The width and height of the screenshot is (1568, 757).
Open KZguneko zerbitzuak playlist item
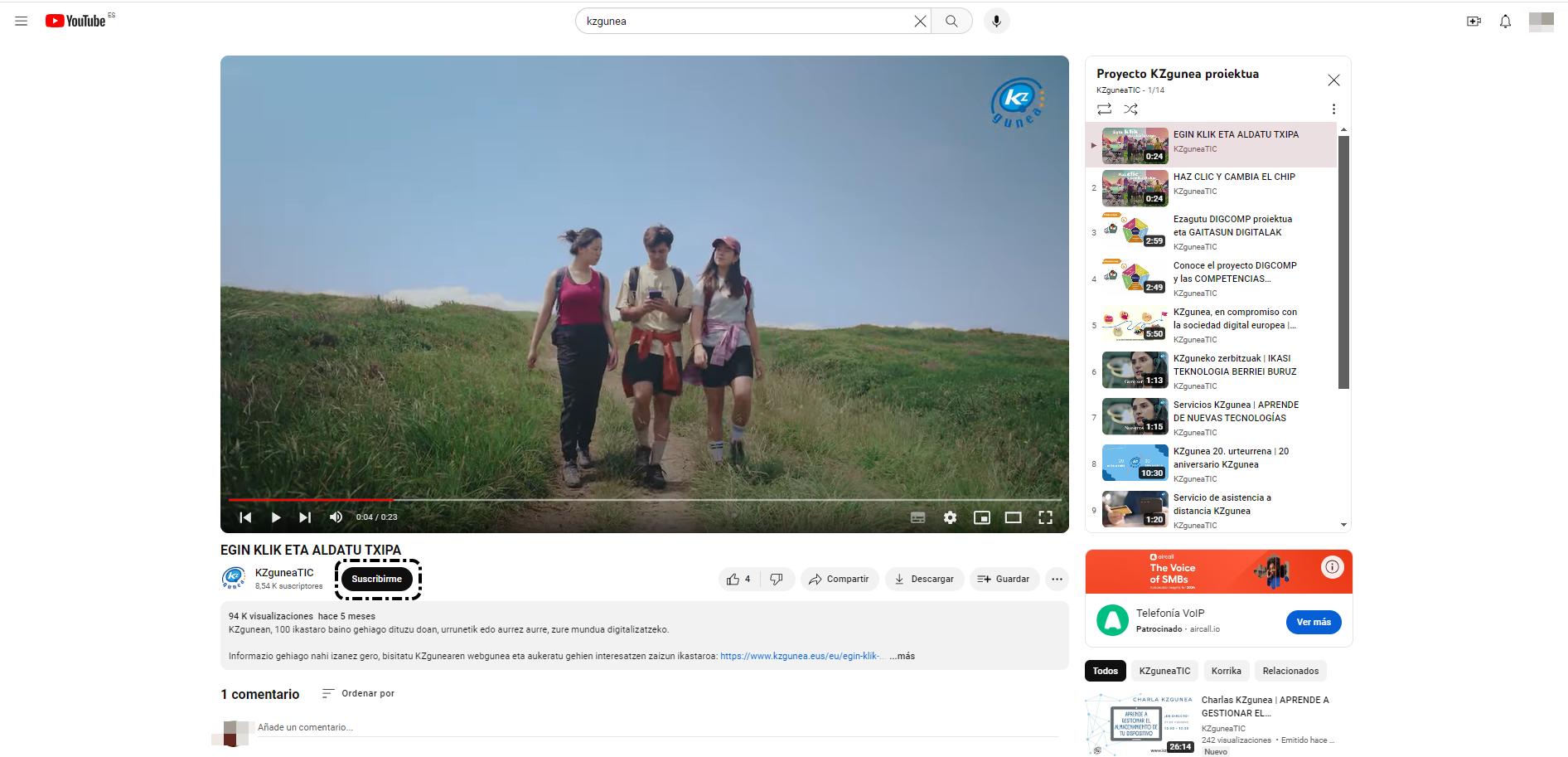pyautogui.click(x=1211, y=371)
